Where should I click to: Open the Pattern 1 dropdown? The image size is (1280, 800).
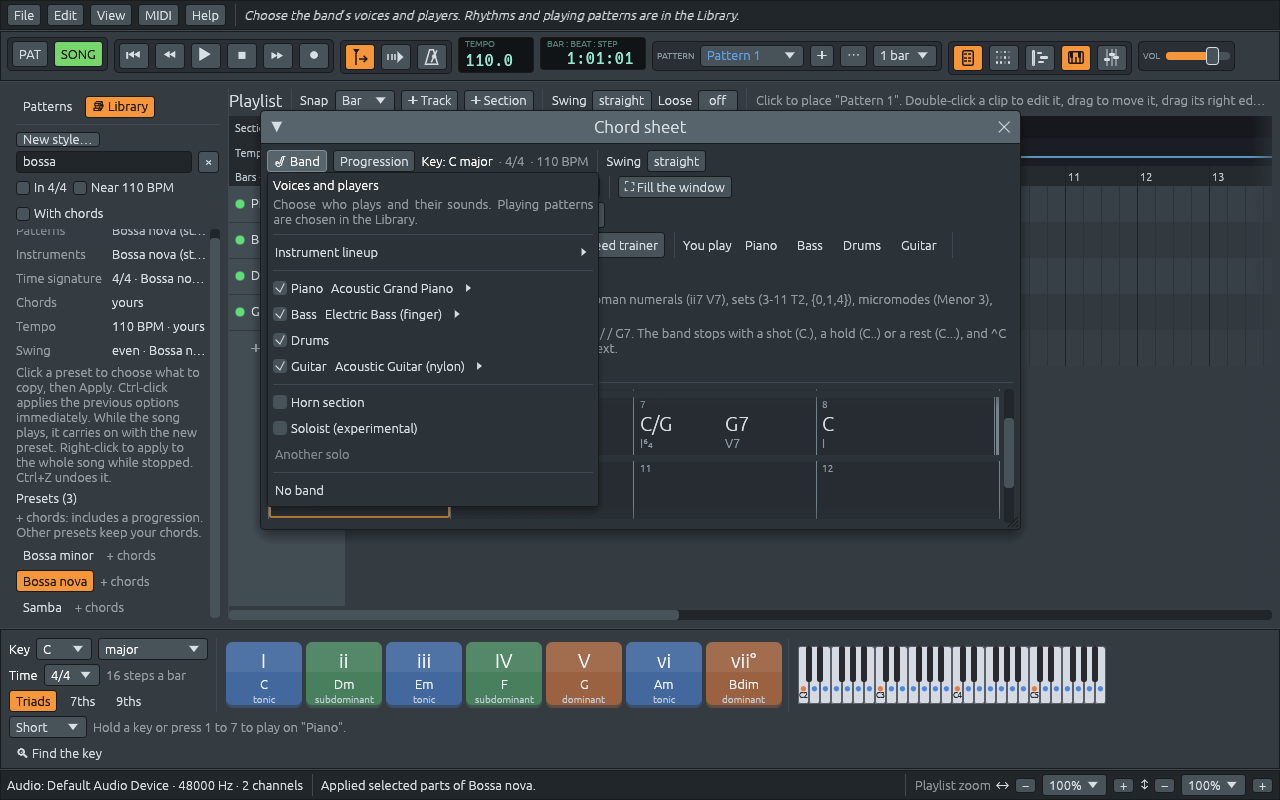(x=751, y=55)
